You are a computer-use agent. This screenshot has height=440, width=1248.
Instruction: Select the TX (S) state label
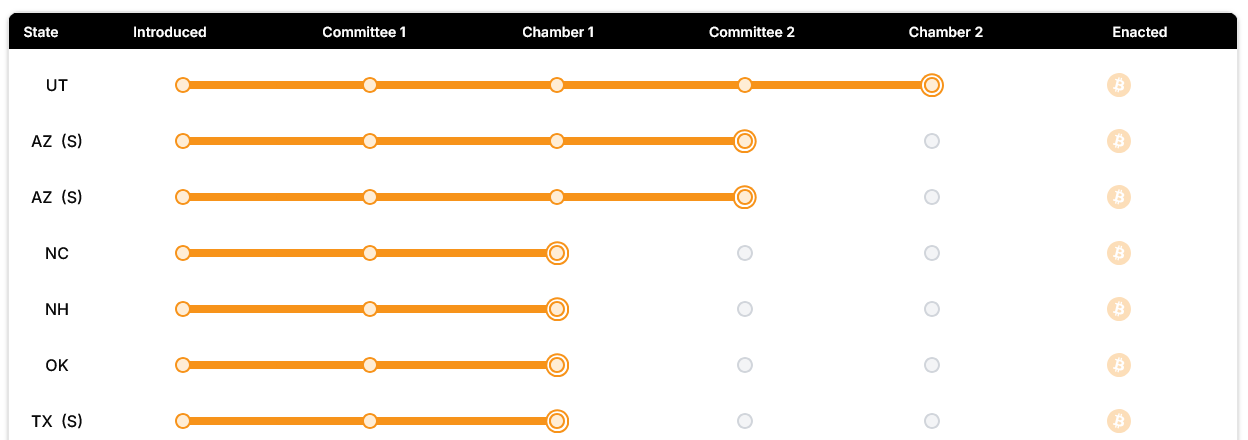point(57,422)
